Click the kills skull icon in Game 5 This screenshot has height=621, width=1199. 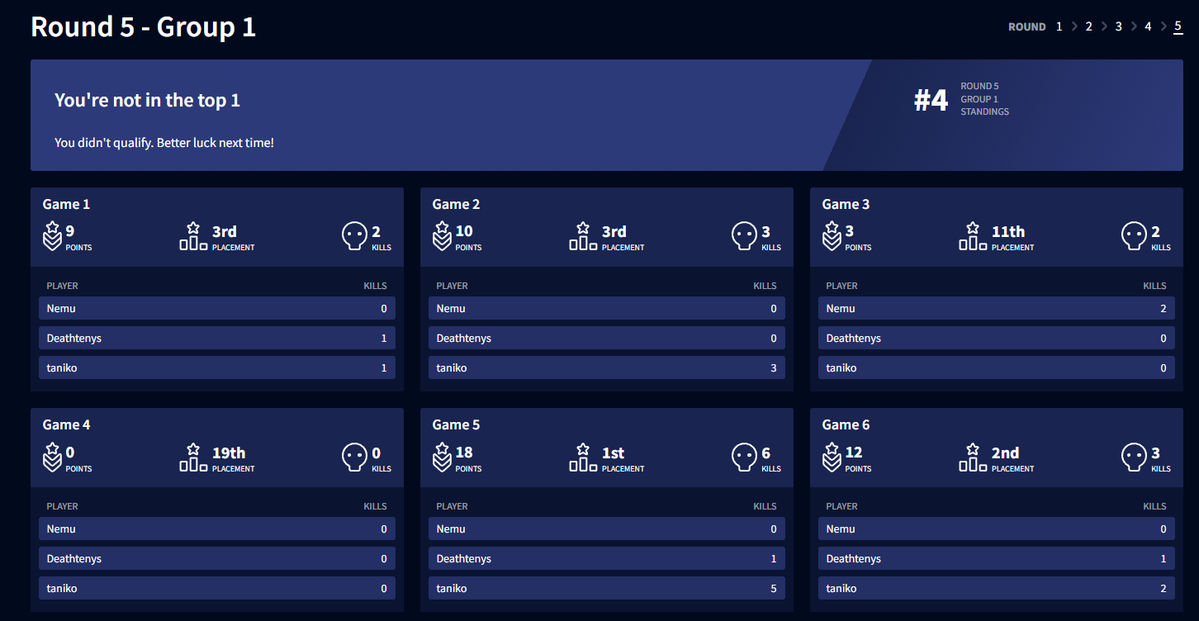pos(745,457)
